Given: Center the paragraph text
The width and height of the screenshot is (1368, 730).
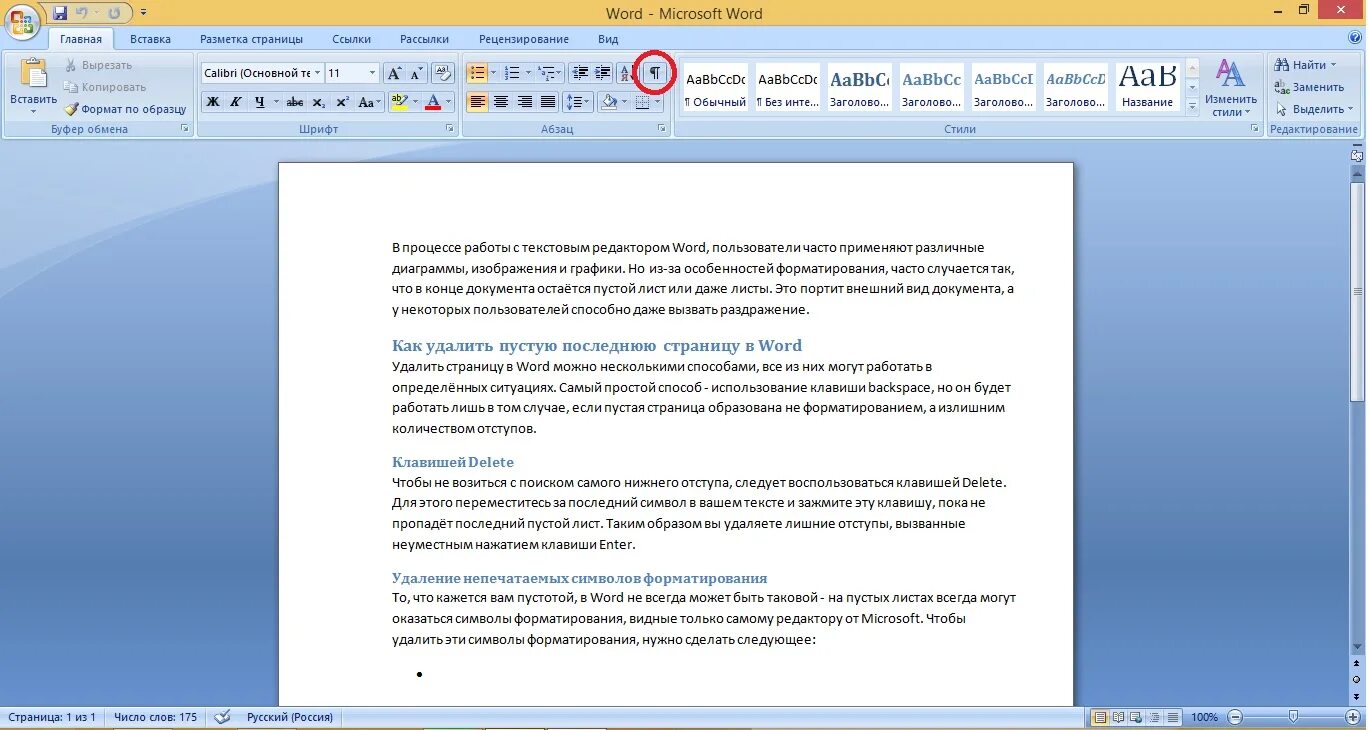Looking at the screenshot, I should click(501, 102).
